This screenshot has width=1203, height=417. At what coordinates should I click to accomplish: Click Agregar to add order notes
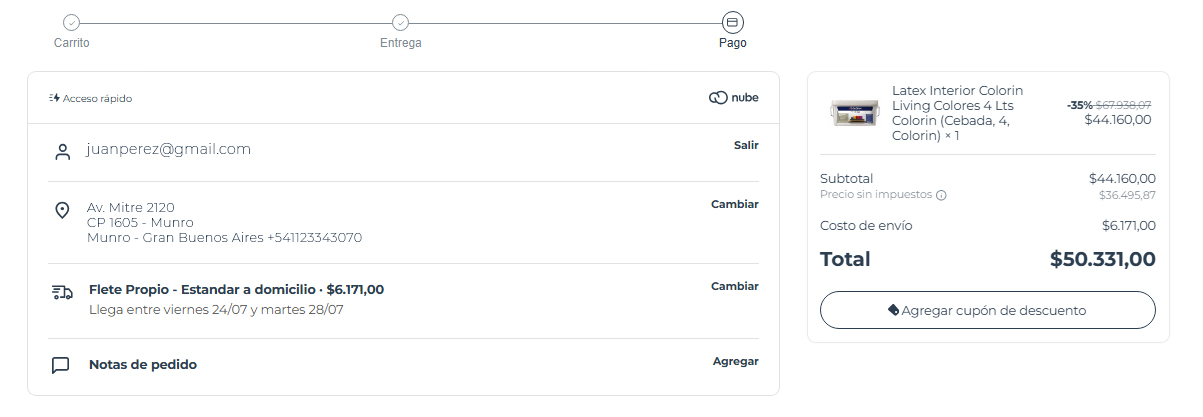(x=736, y=361)
